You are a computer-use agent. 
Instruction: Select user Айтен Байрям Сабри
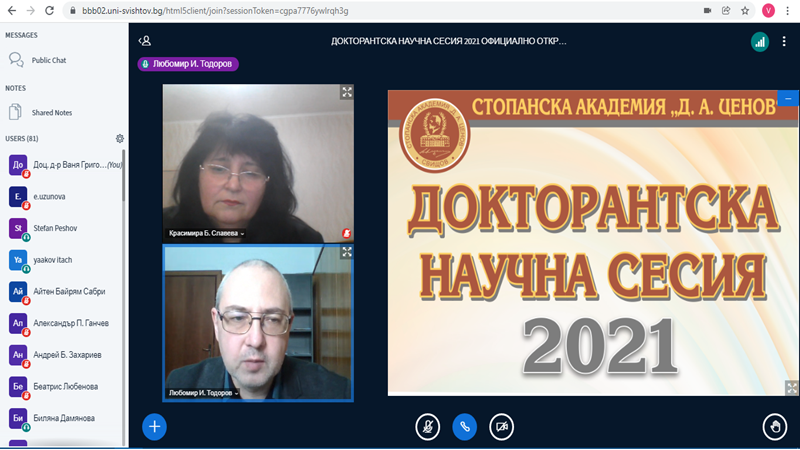pos(64,291)
